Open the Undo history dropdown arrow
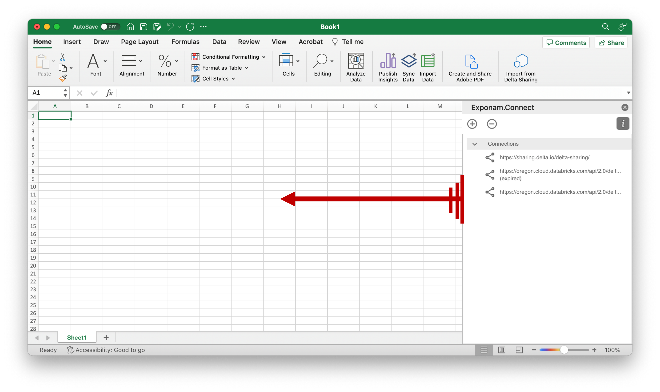The width and height of the screenshot is (660, 392). (179, 27)
